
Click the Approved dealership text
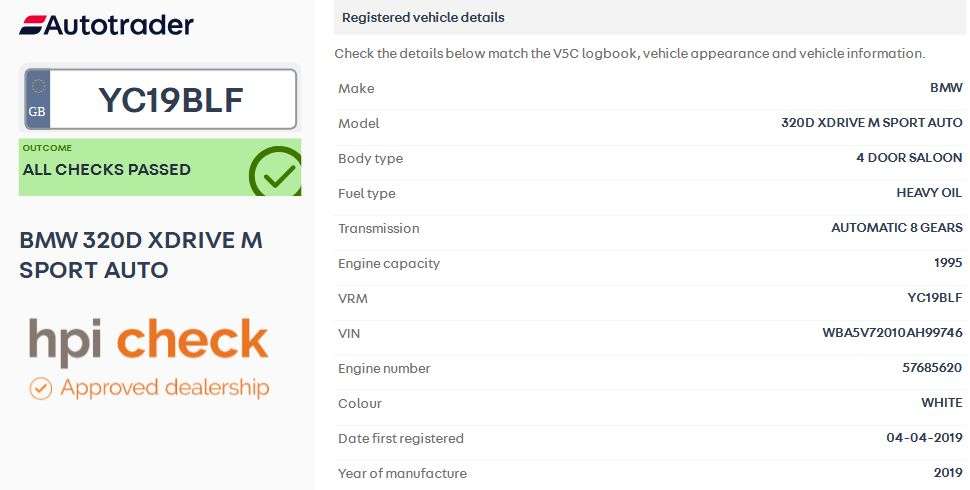click(164, 387)
